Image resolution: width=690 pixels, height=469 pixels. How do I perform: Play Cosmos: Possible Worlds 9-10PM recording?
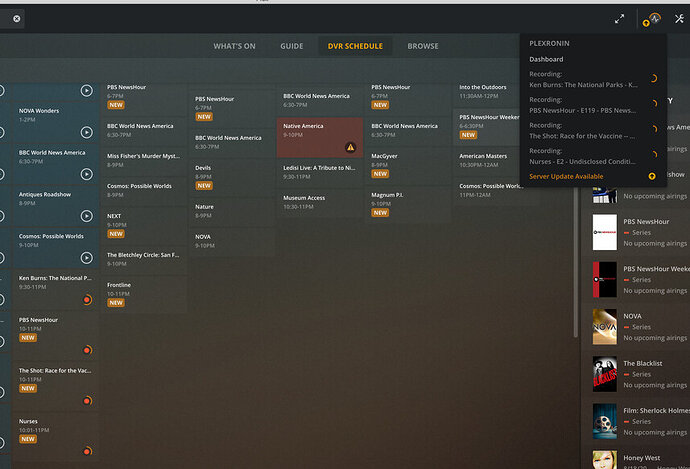[x=87, y=257]
